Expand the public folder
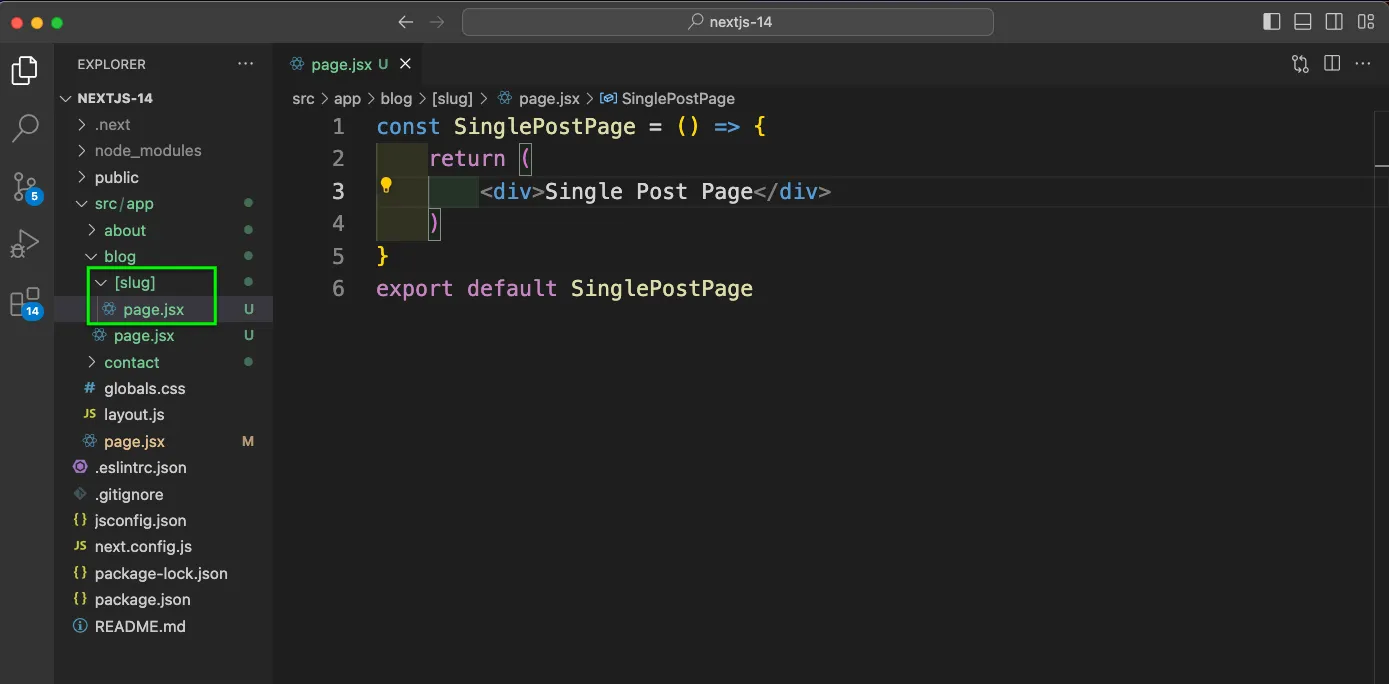This screenshot has height=684, width=1389. click(x=164, y=177)
